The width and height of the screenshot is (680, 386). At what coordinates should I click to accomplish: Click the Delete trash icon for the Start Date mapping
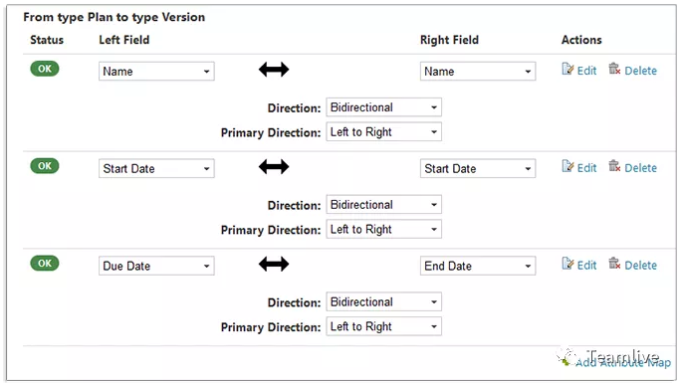tap(615, 166)
